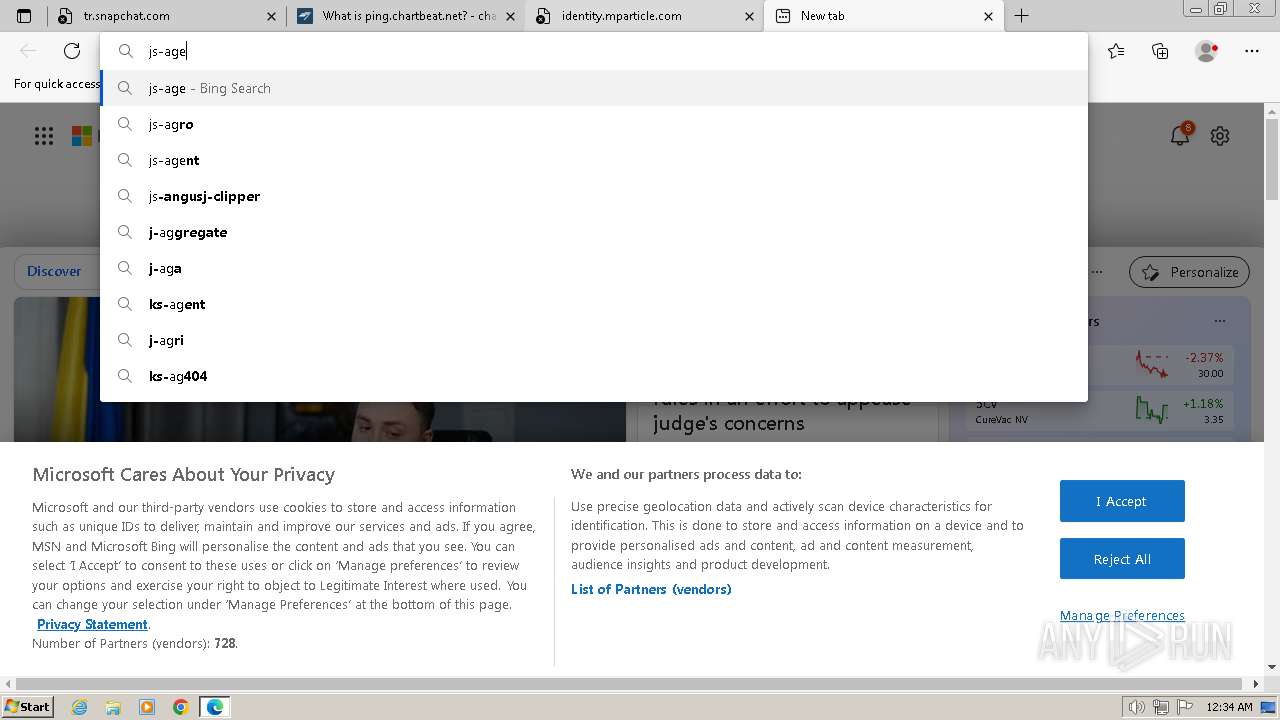Close the identity.mparticle.com tab
The image size is (1280, 720).
tap(749, 16)
